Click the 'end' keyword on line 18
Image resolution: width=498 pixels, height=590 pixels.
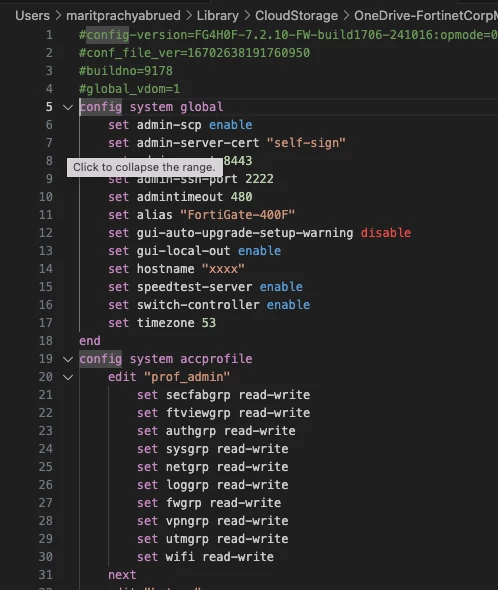pyautogui.click(x=90, y=341)
